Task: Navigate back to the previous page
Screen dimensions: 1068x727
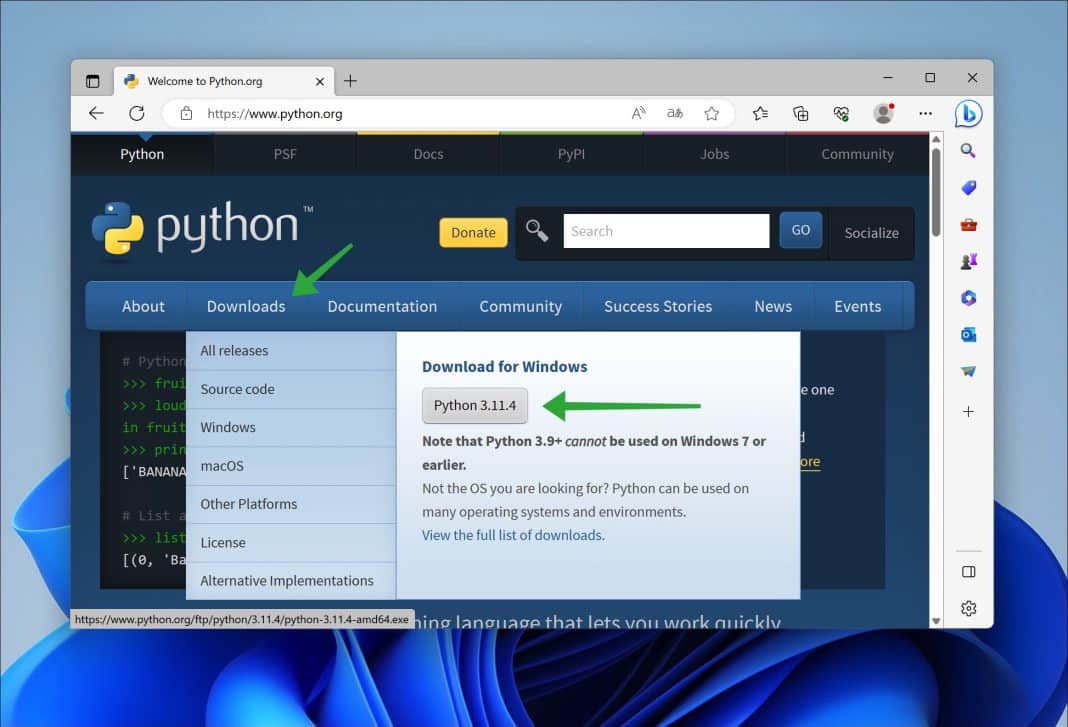Action: click(x=95, y=113)
